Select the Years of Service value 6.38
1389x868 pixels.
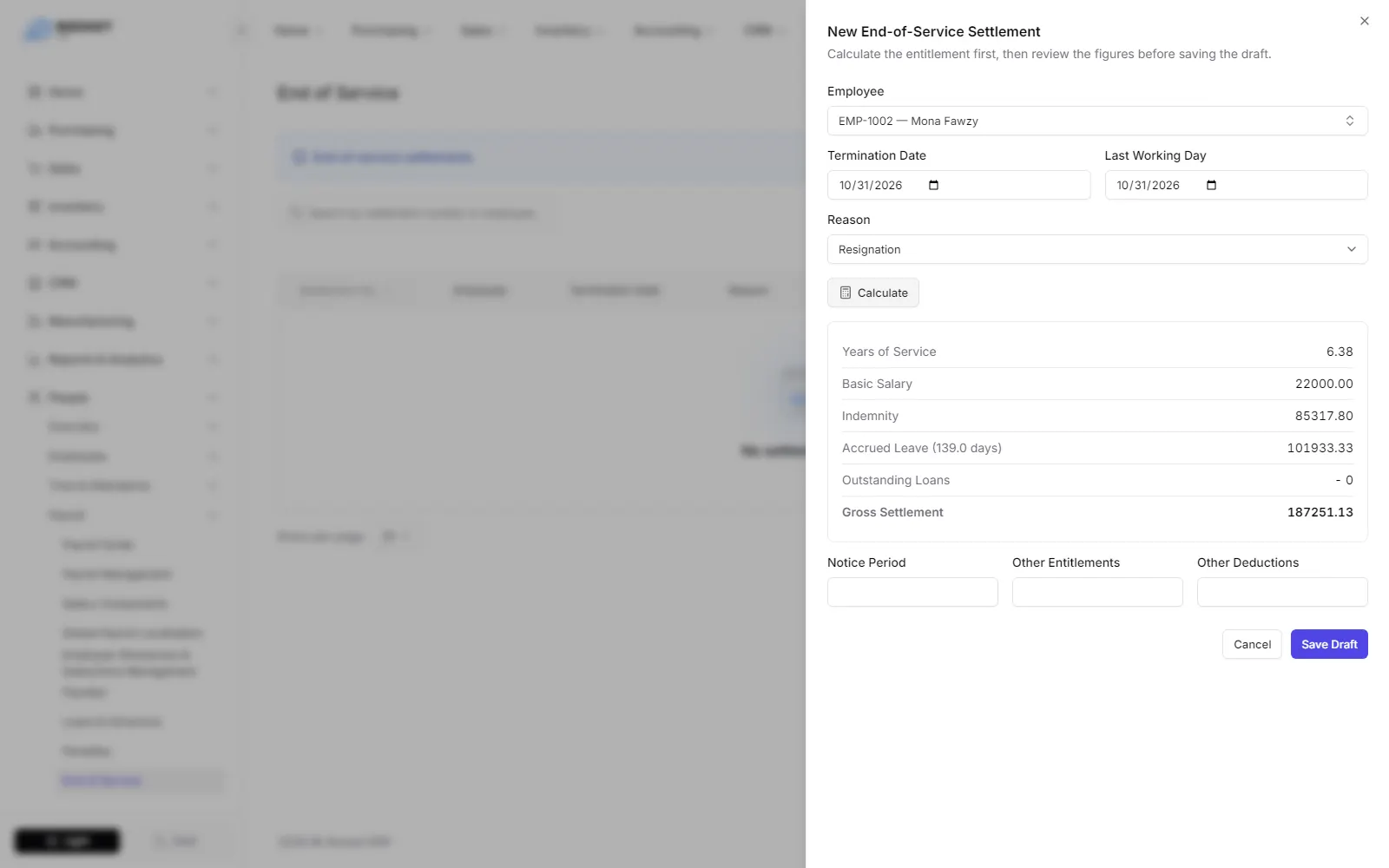[x=1340, y=352]
